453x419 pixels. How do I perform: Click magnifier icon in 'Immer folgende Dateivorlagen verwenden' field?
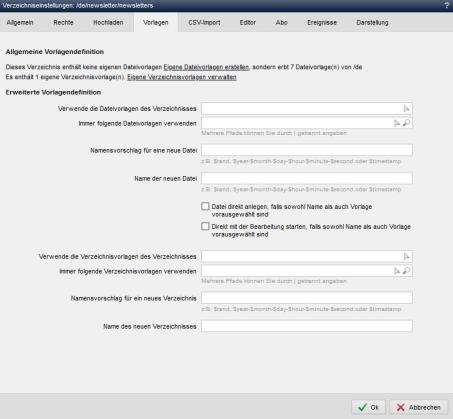click(406, 123)
